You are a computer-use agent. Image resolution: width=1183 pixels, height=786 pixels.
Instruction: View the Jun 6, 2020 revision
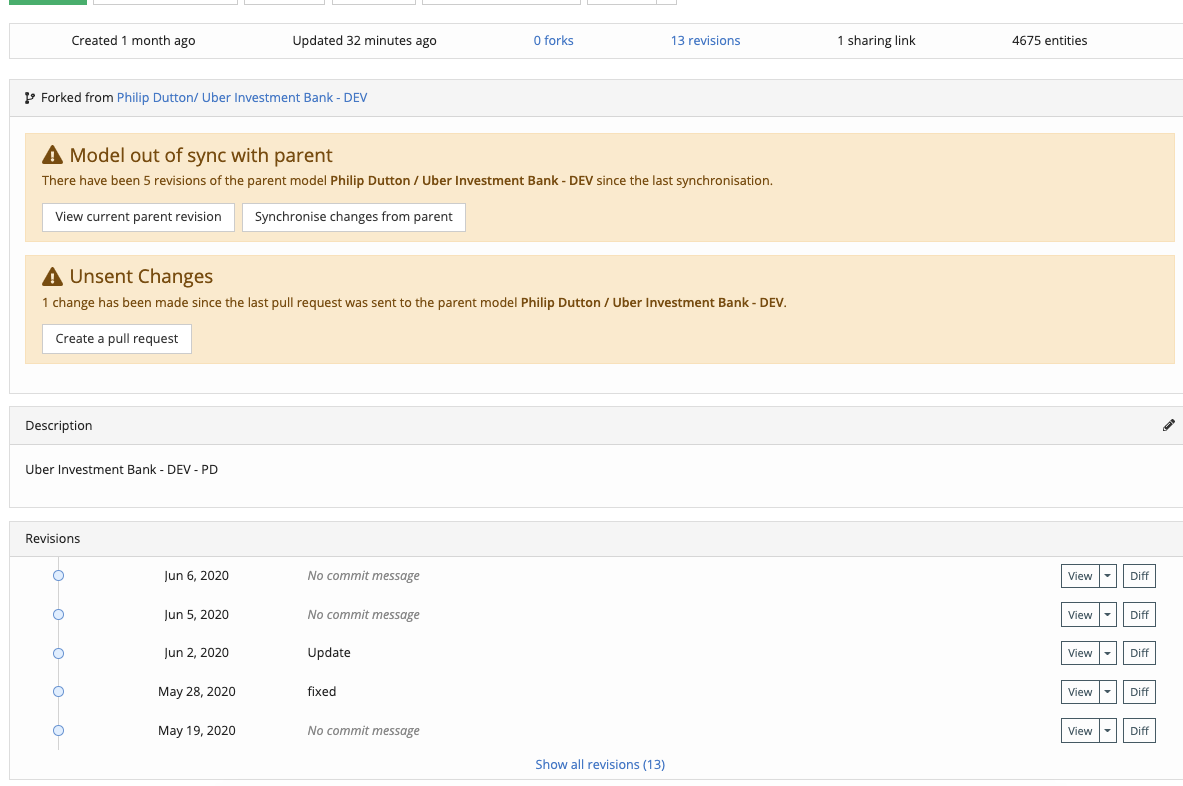point(1080,576)
